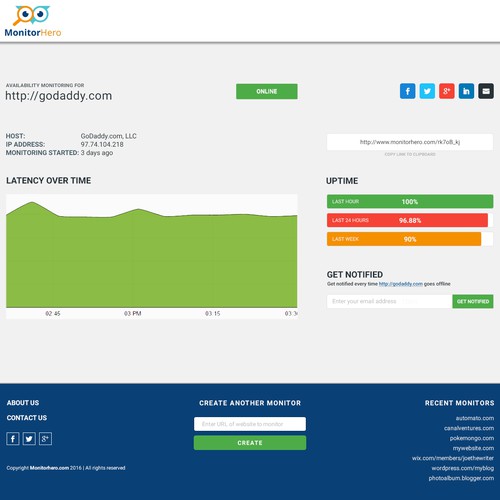The height and width of the screenshot is (500, 500).
Task: Open footer Twitter icon
Action: click(29, 439)
